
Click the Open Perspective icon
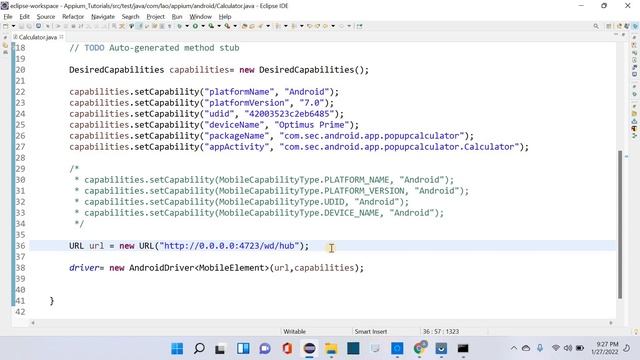tap(609, 26)
